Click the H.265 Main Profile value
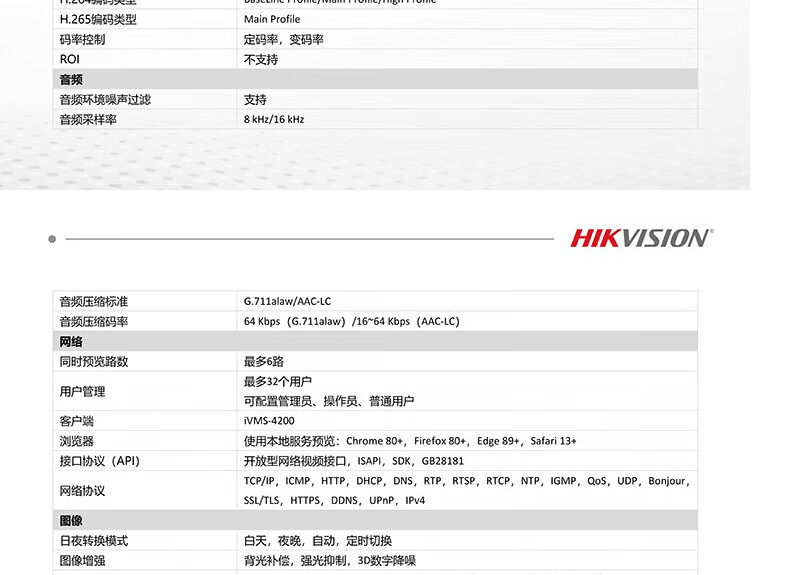 tap(272, 19)
